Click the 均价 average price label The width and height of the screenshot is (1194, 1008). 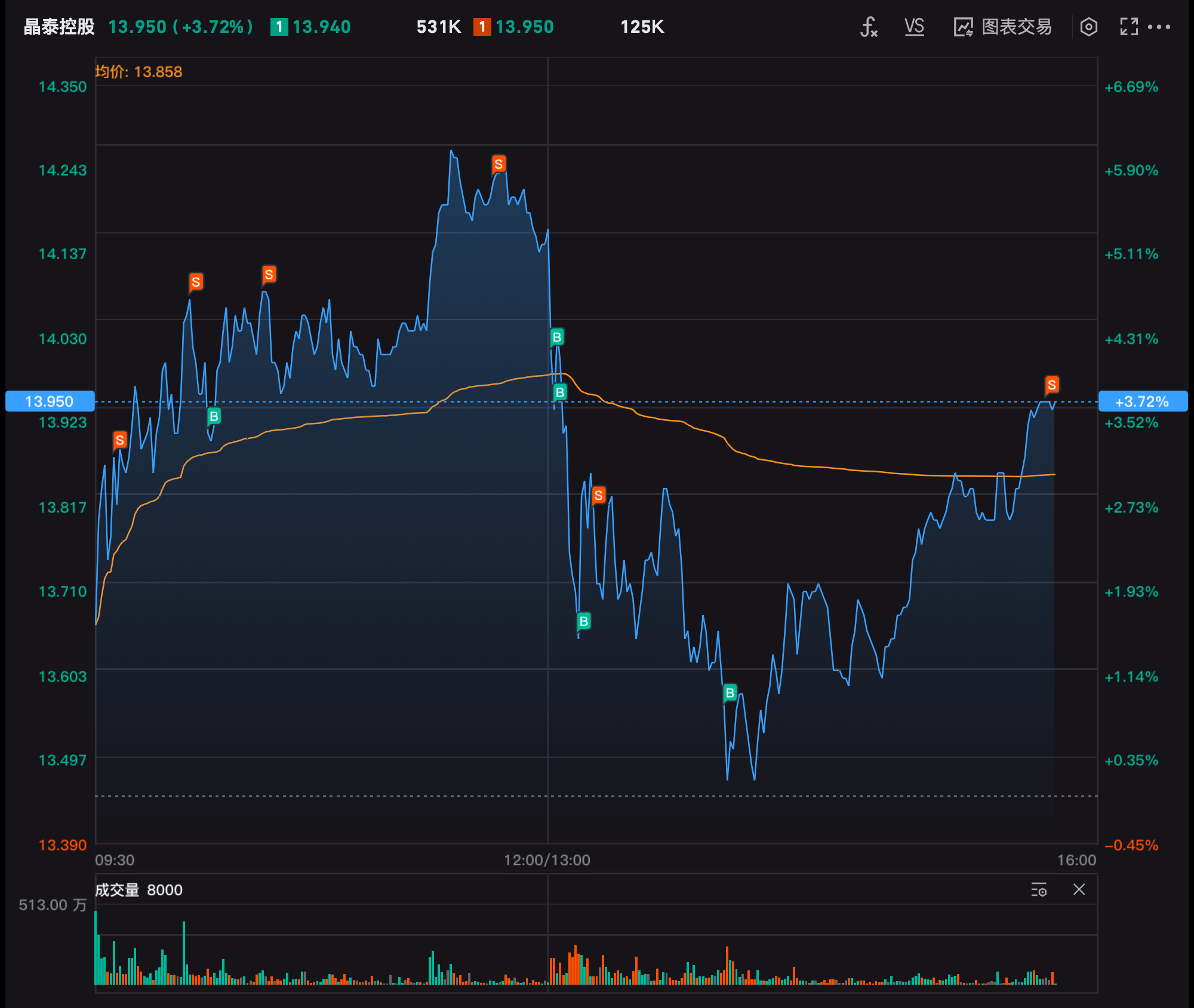click(x=139, y=72)
